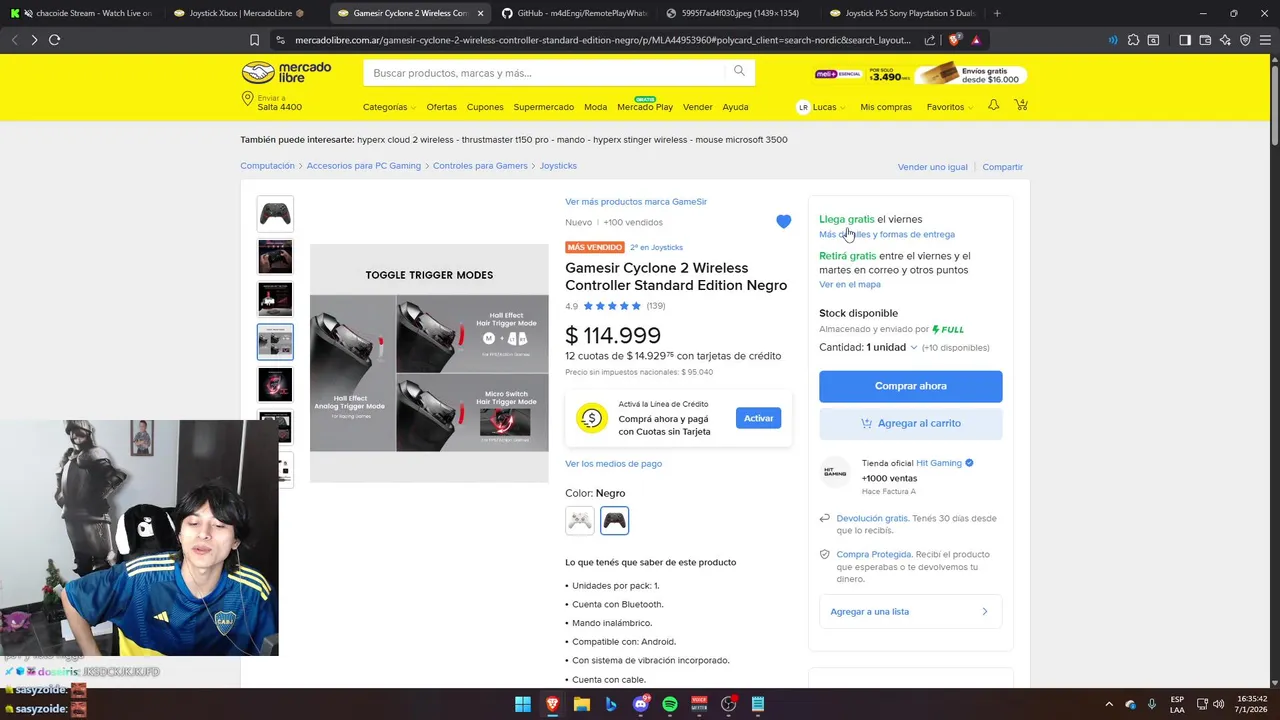This screenshot has width=1280, height=720.
Task: Click the Brave Shields lion icon
Action: pos(955,40)
